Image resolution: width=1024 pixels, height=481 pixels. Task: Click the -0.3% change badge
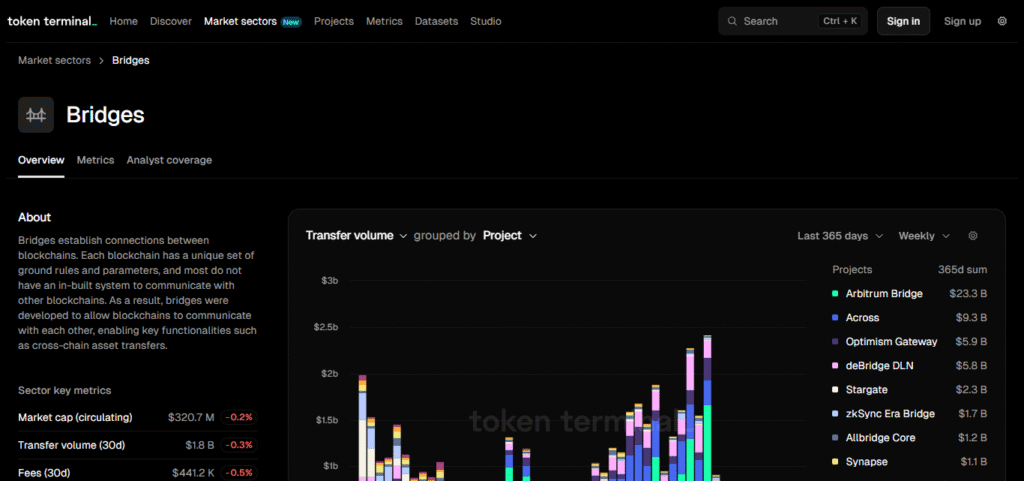pos(239,445)
